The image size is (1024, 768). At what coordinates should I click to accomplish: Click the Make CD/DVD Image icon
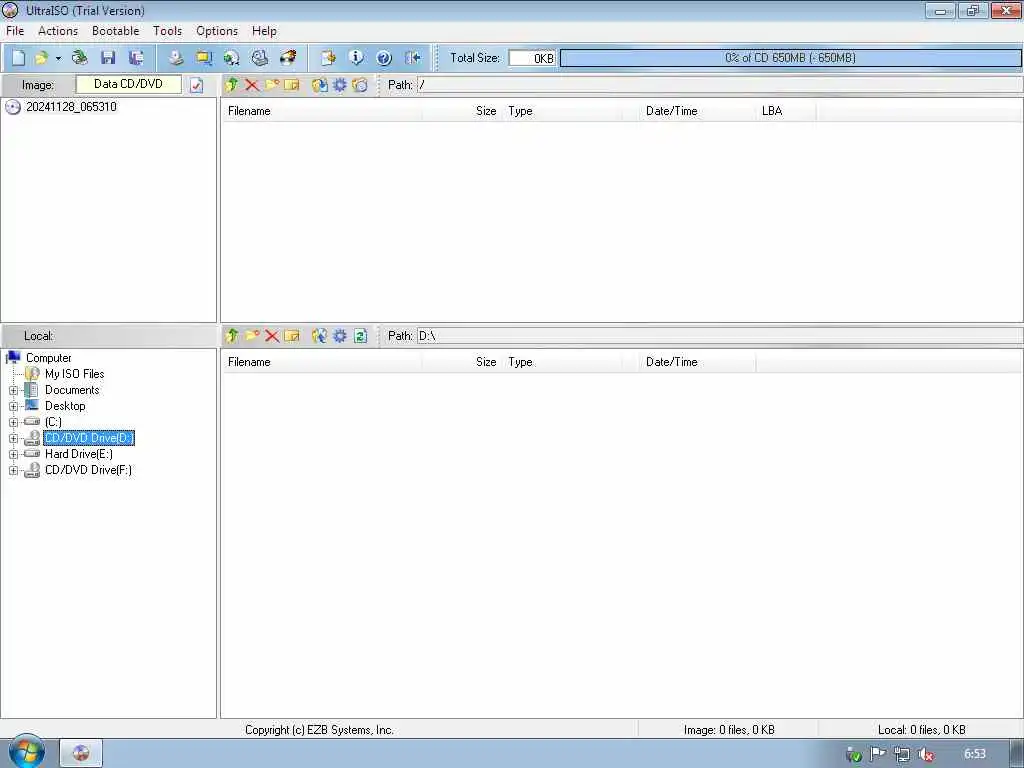(176, 58)
